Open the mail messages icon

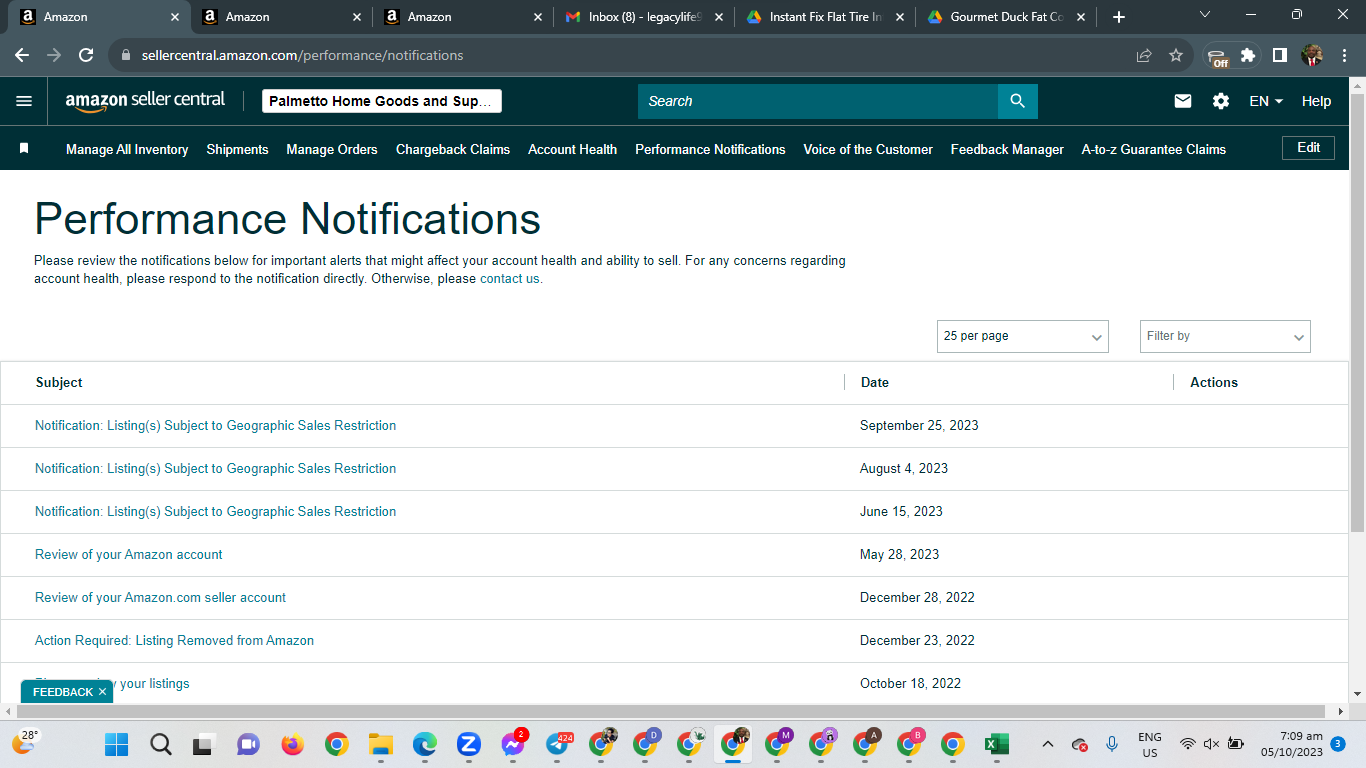point(1183,101)
